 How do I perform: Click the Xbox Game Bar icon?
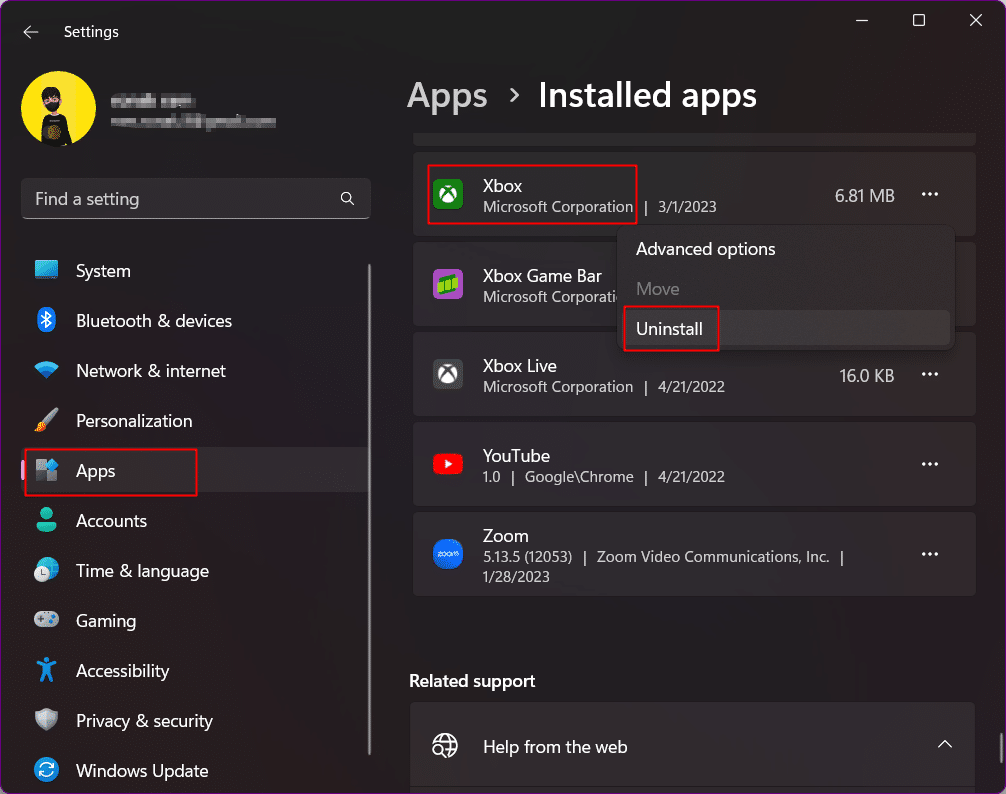(448, 284)
